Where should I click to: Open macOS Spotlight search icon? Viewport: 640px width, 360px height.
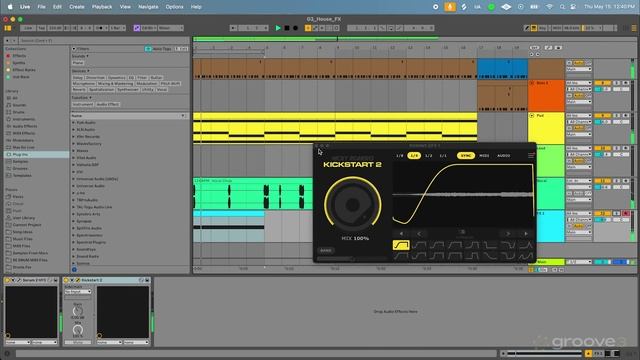tap(562, 7)
